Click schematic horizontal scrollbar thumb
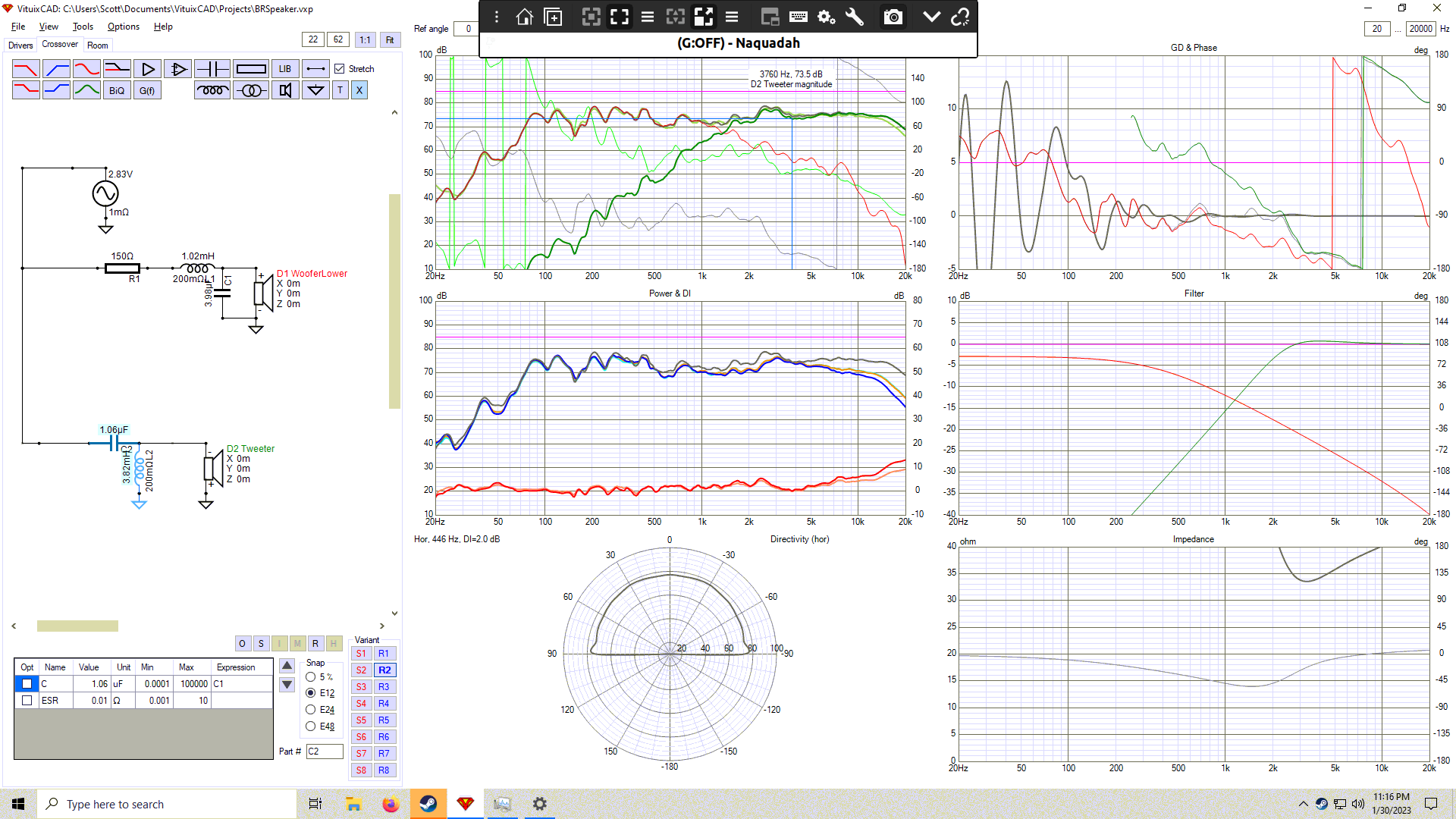Viewport: 1456px width, 819px height. [x=77, y=626]
